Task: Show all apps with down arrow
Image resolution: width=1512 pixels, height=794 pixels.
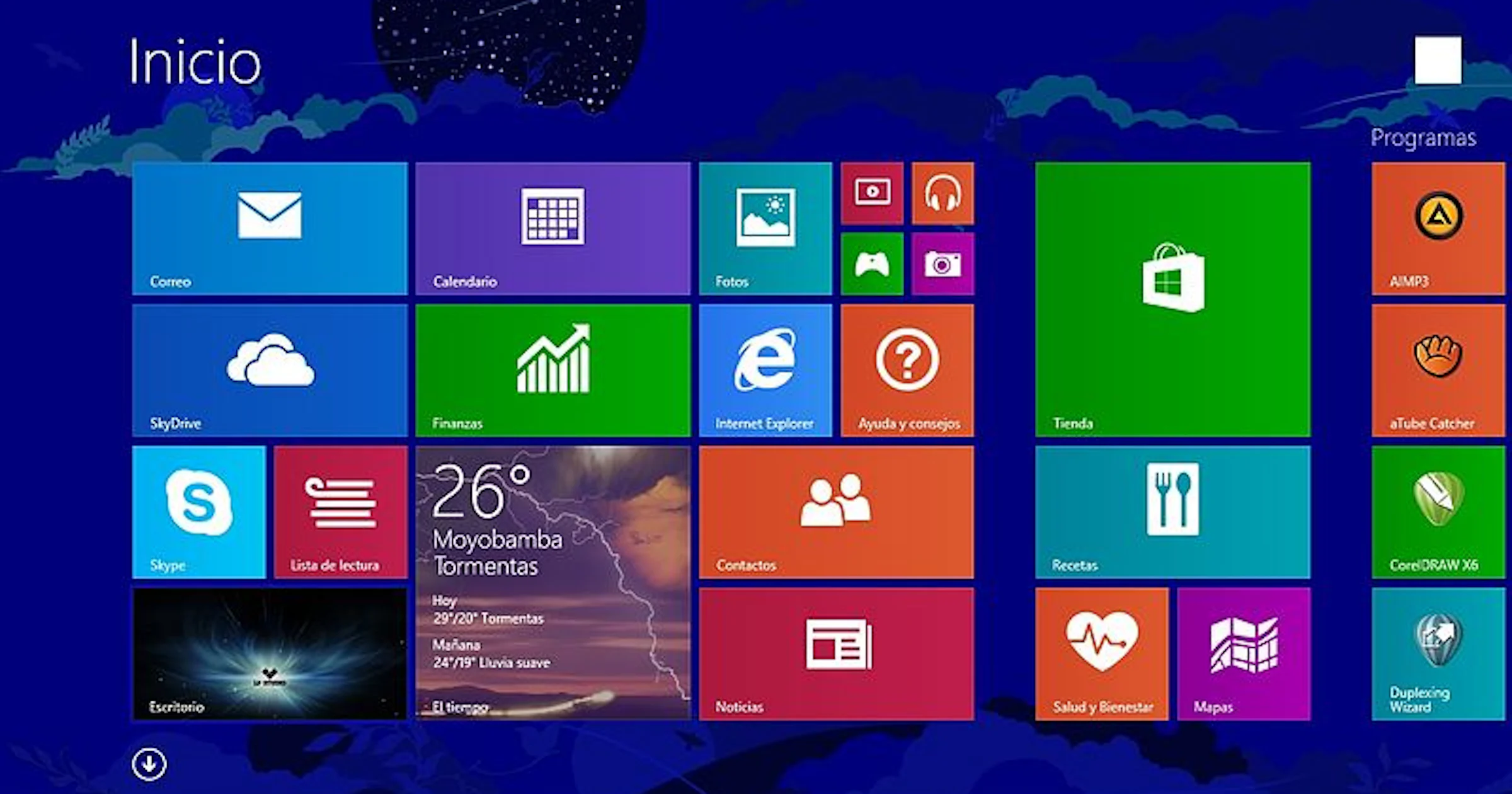Action: (x=149, y=764)
